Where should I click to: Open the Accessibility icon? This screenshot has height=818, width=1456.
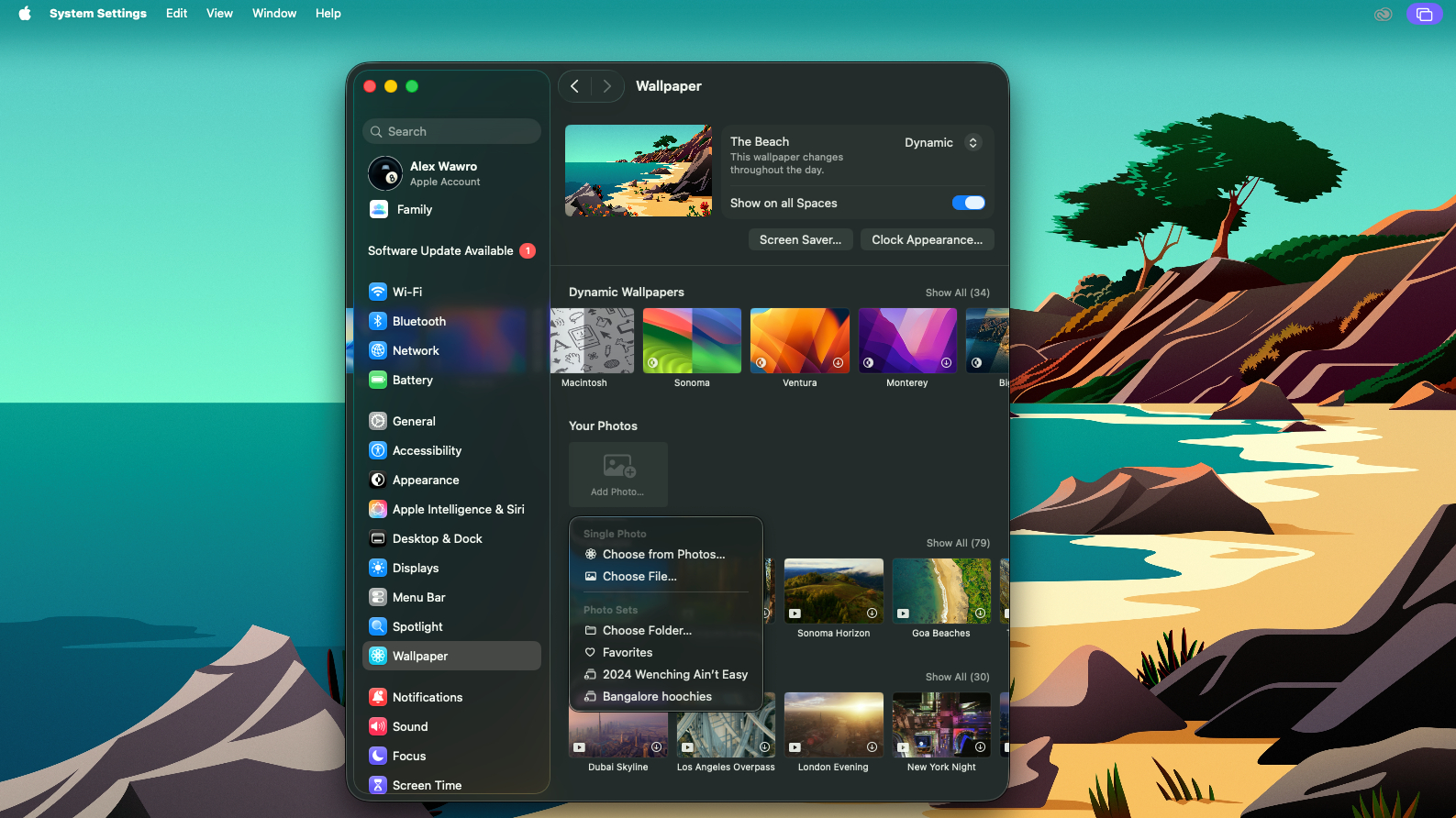pos(378,450)
